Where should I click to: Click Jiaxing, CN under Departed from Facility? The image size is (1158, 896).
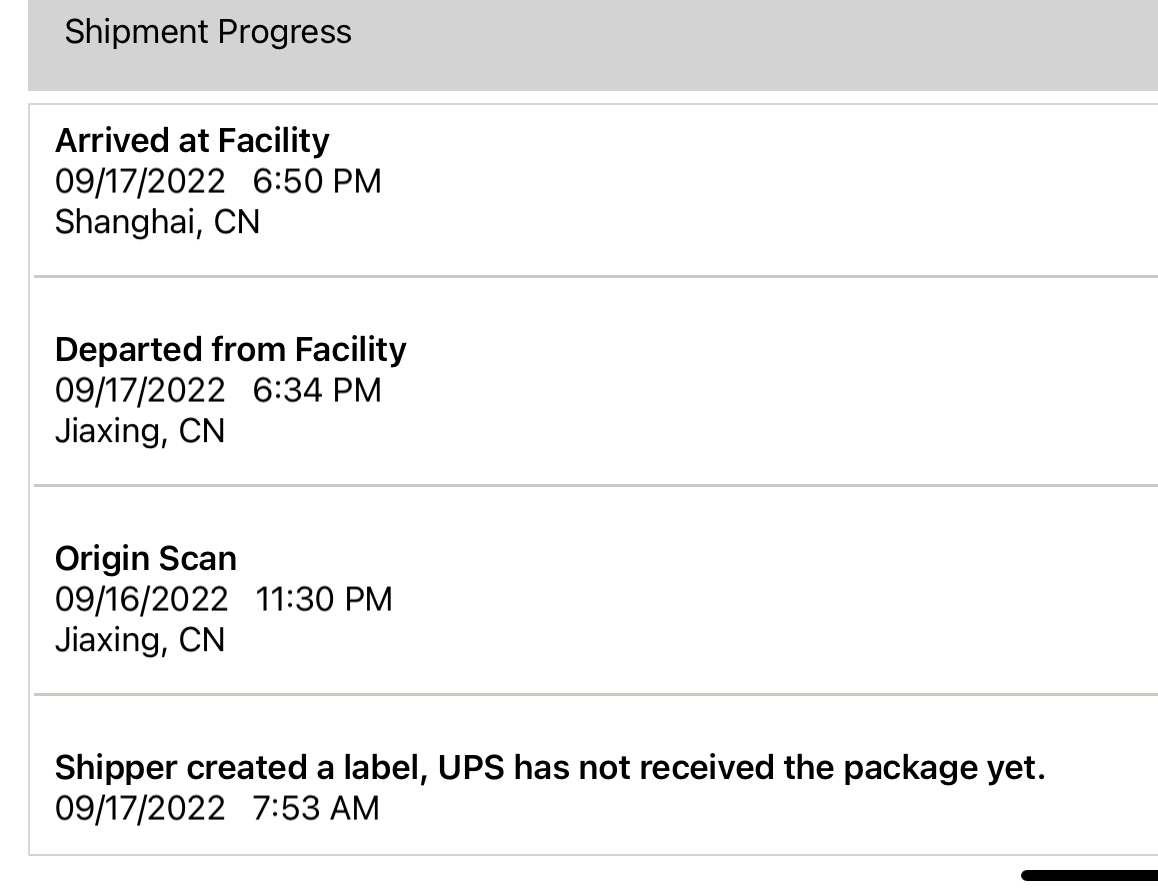pos(140,431)
